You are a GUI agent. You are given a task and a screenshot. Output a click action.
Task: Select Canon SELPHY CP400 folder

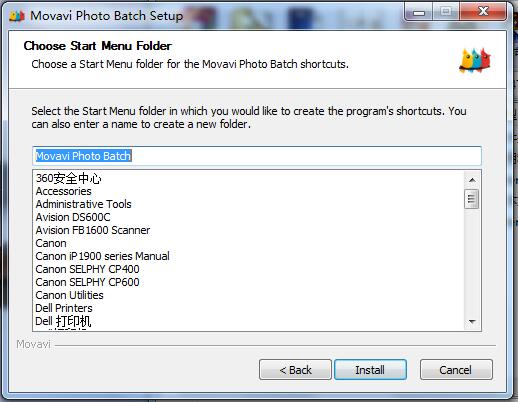pos(87,269)
